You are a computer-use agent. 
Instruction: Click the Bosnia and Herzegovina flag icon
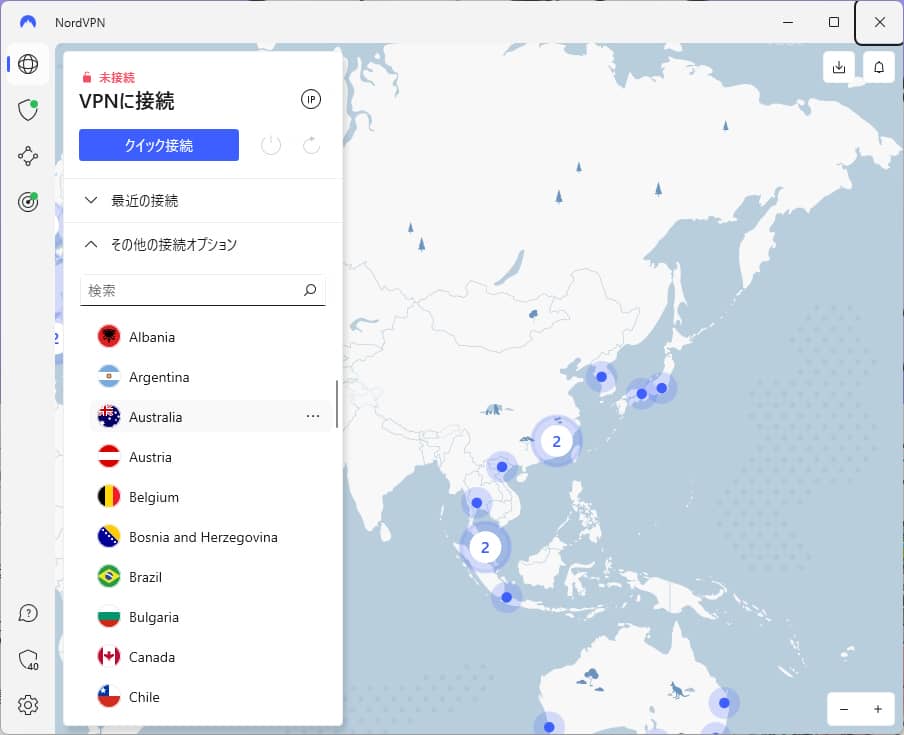click(x=108, y=537)
